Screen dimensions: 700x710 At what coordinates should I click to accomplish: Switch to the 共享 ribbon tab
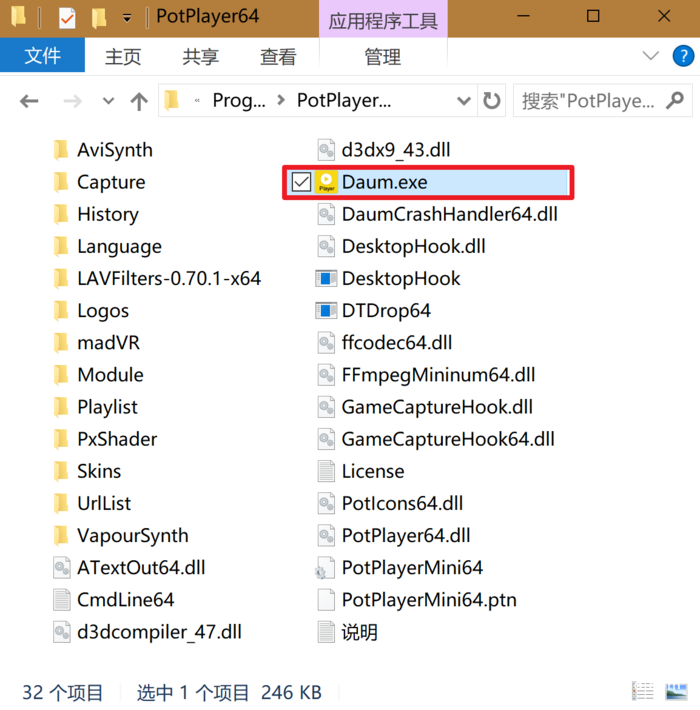(201, 57)
